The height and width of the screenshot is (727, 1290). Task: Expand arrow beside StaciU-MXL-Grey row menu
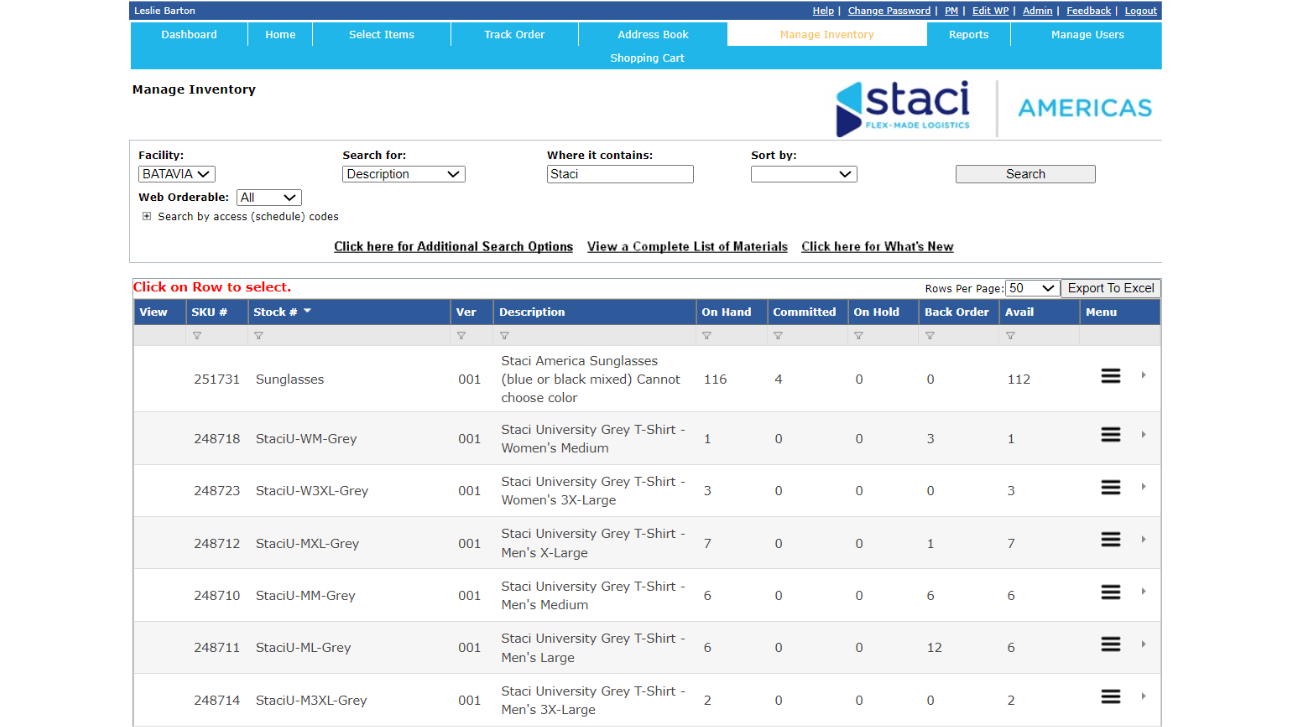pos(1143,539)
